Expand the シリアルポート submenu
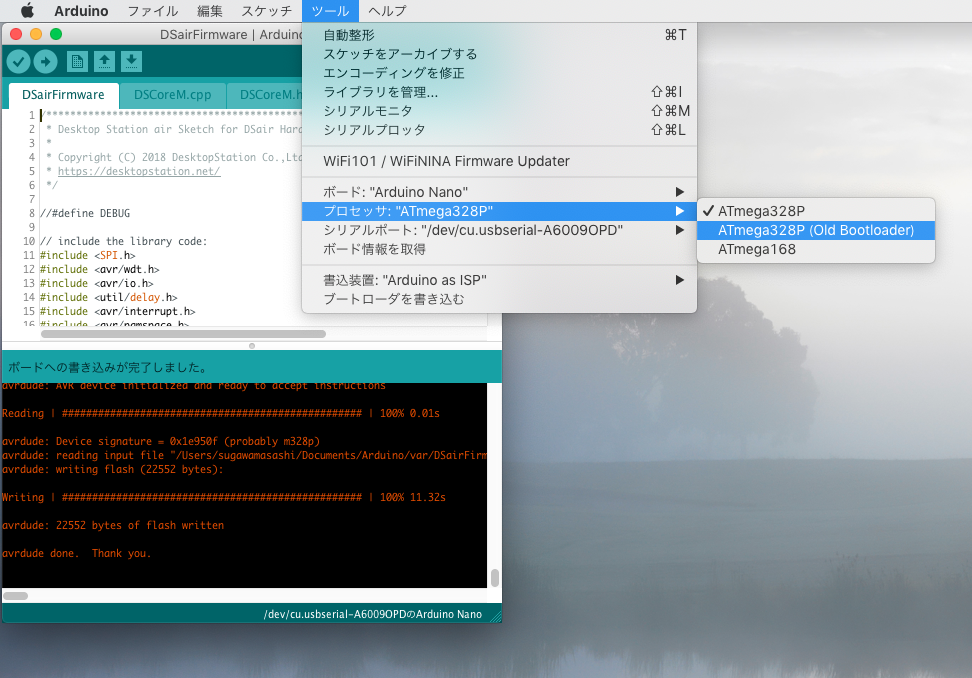Screen dimensions: 972x678 pos(499,230)
